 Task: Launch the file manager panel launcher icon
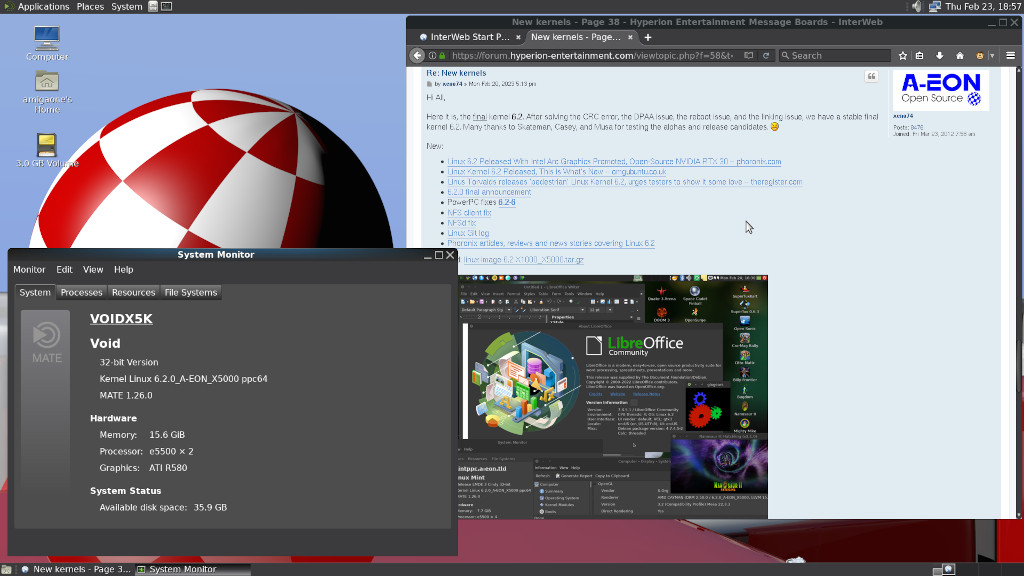tap(153, 7)
